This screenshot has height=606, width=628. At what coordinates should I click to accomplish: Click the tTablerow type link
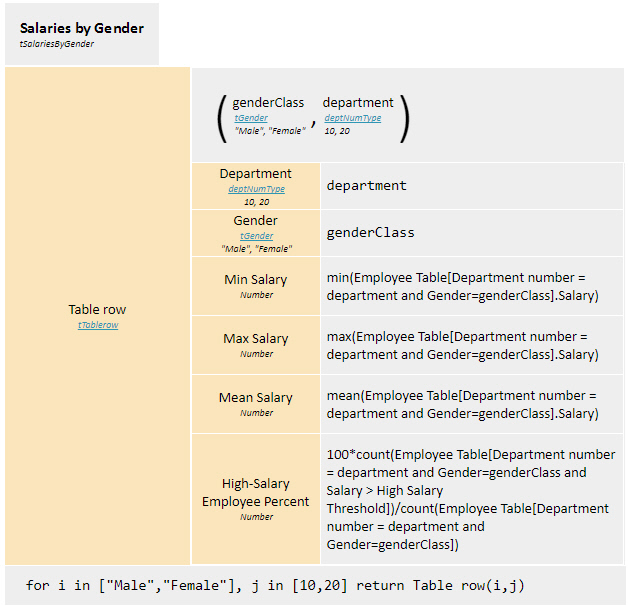pos(97,325)
